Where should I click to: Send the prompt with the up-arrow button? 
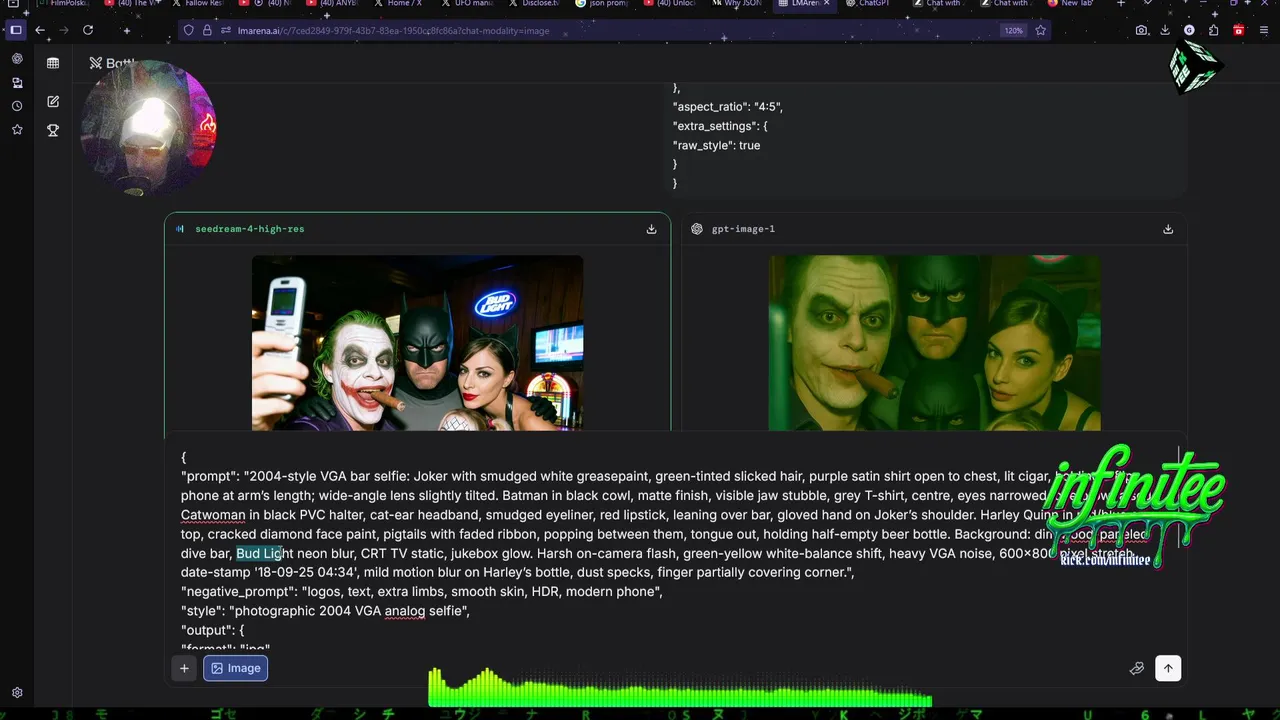tap(1168, 668)
